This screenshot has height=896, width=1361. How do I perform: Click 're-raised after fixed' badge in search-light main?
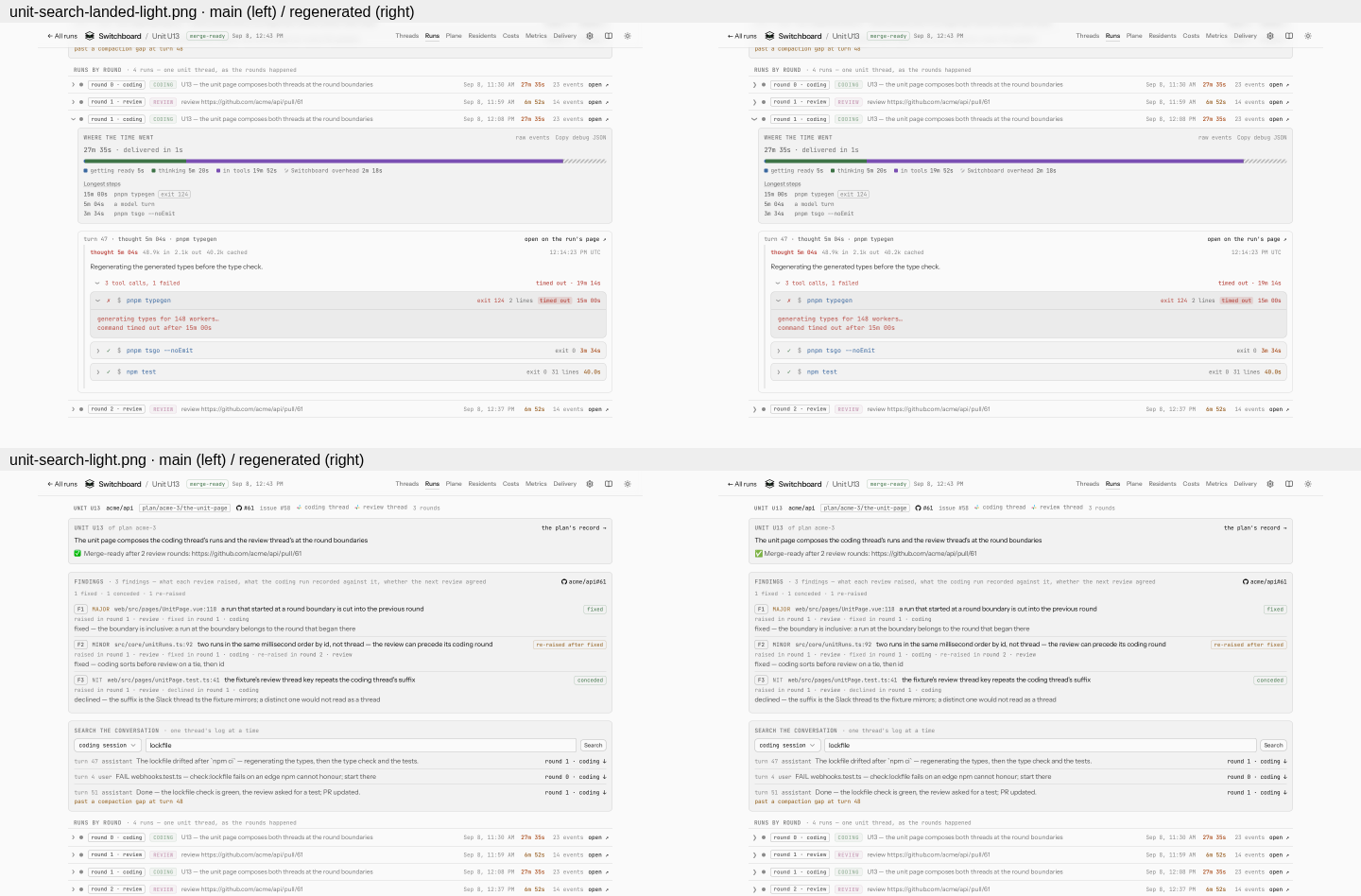coord(570,645)
